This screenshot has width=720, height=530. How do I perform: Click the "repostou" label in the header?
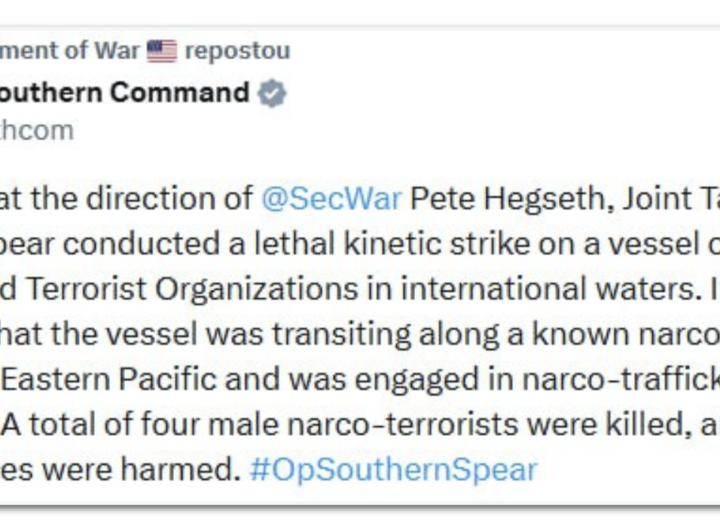coord(238,51)
